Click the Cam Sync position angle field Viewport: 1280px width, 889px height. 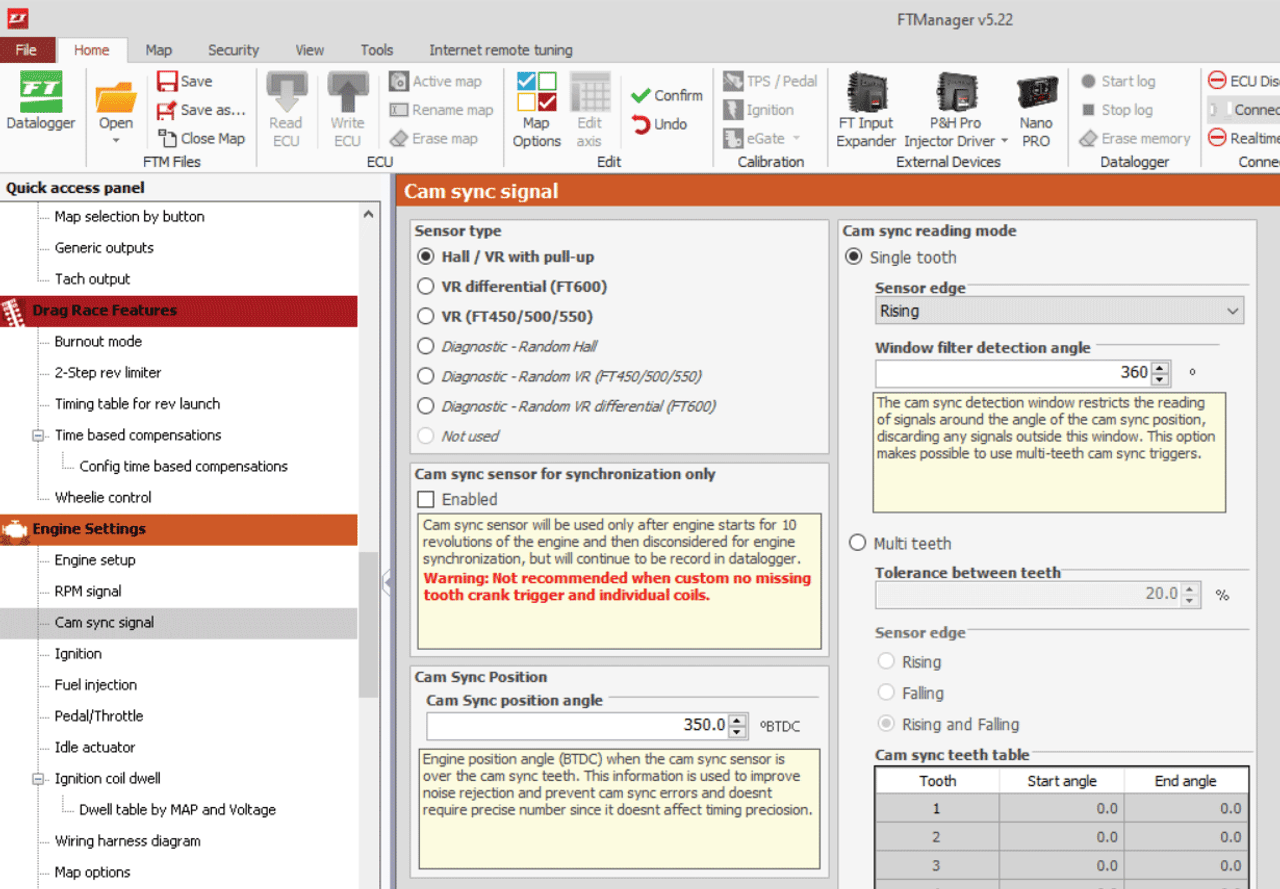[x=576, y=725]
